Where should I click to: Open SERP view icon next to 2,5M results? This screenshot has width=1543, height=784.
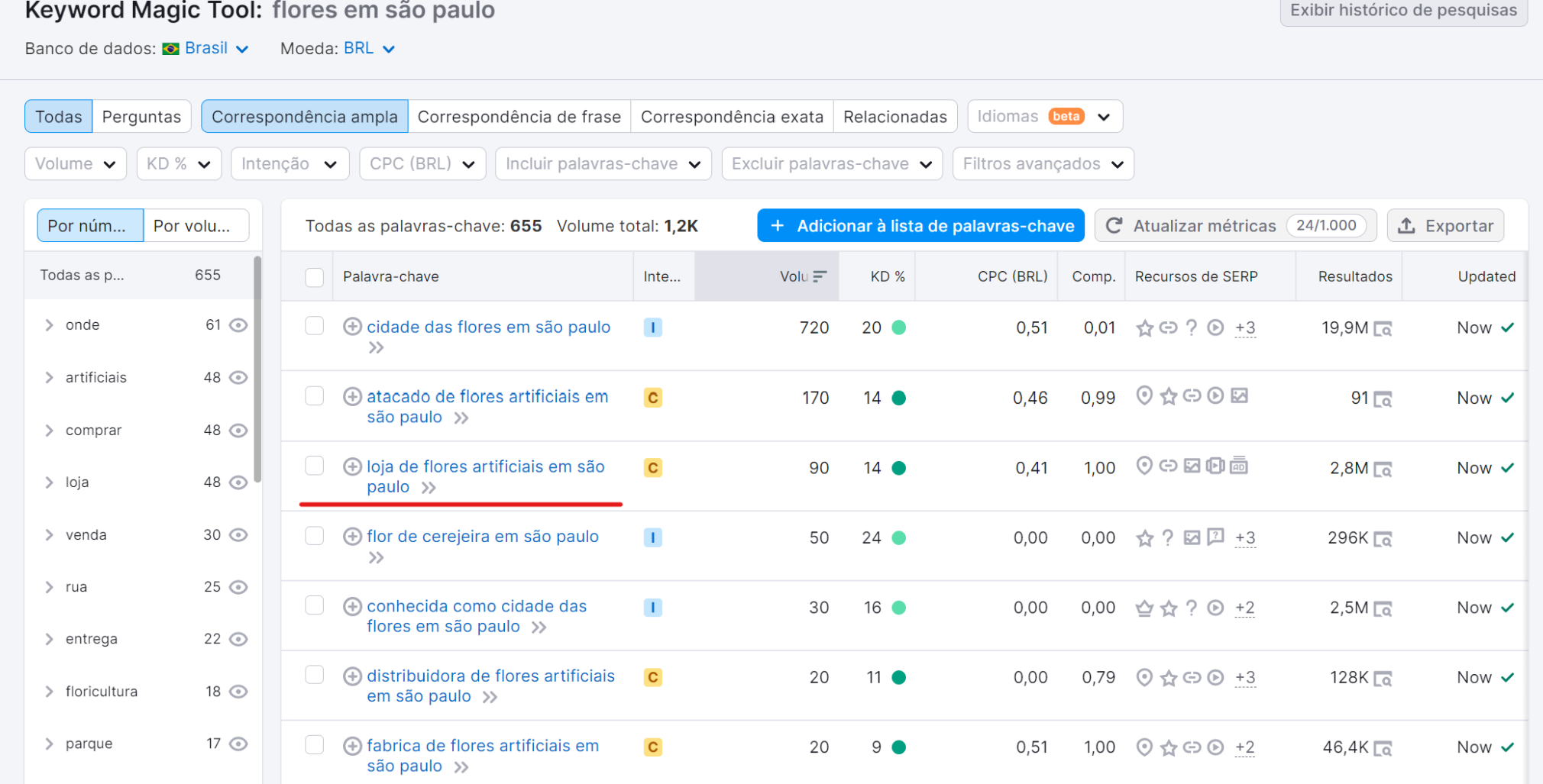[x=1383, y=609]
